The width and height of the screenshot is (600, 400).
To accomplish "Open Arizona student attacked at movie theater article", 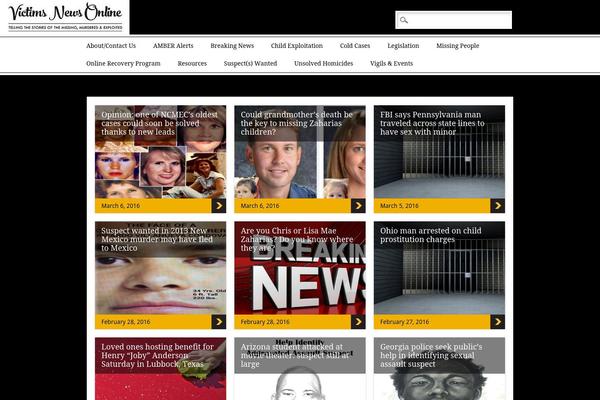I will pyautogui.click(x=295, y=355).
